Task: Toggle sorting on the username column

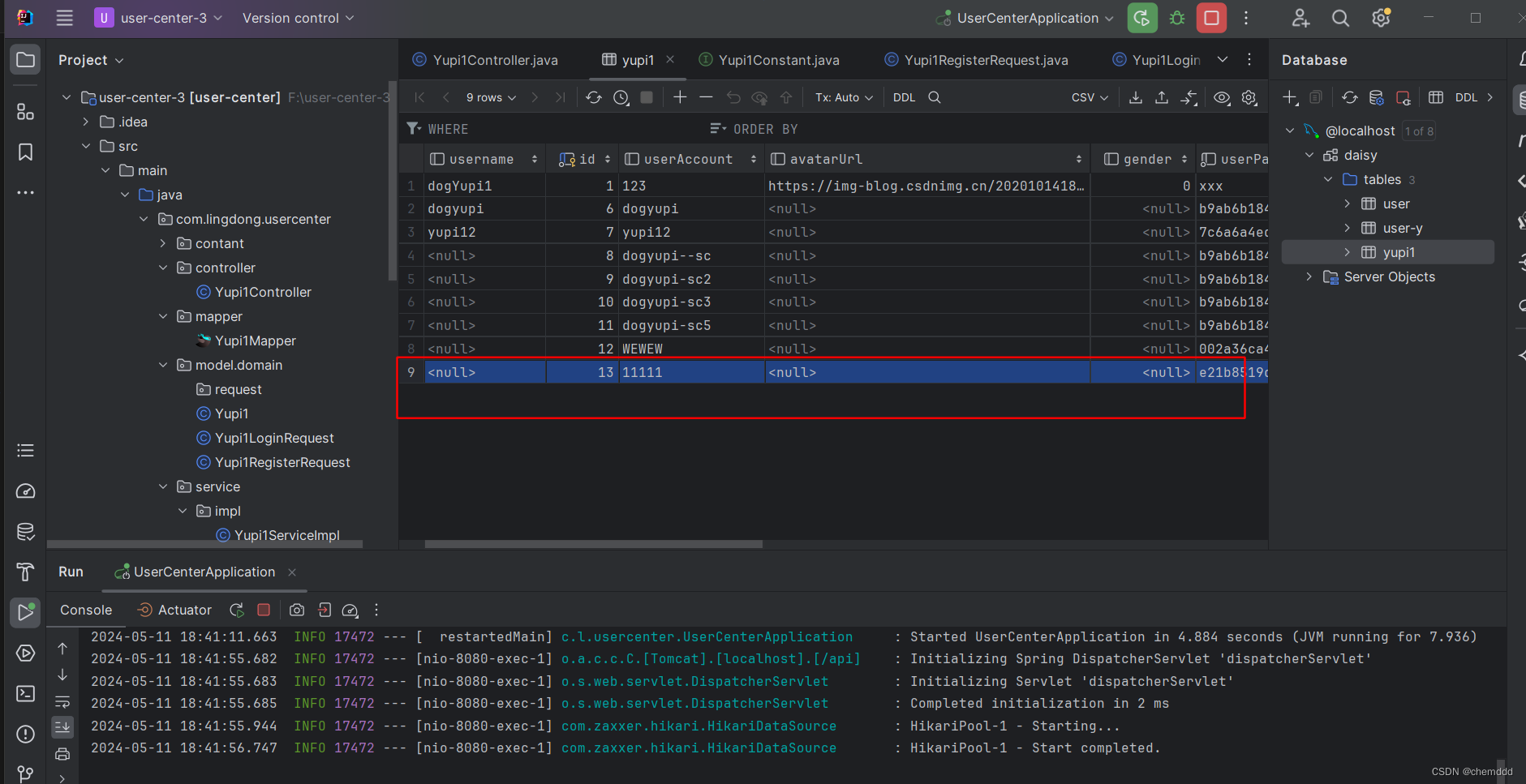Action: pos(534,160)
